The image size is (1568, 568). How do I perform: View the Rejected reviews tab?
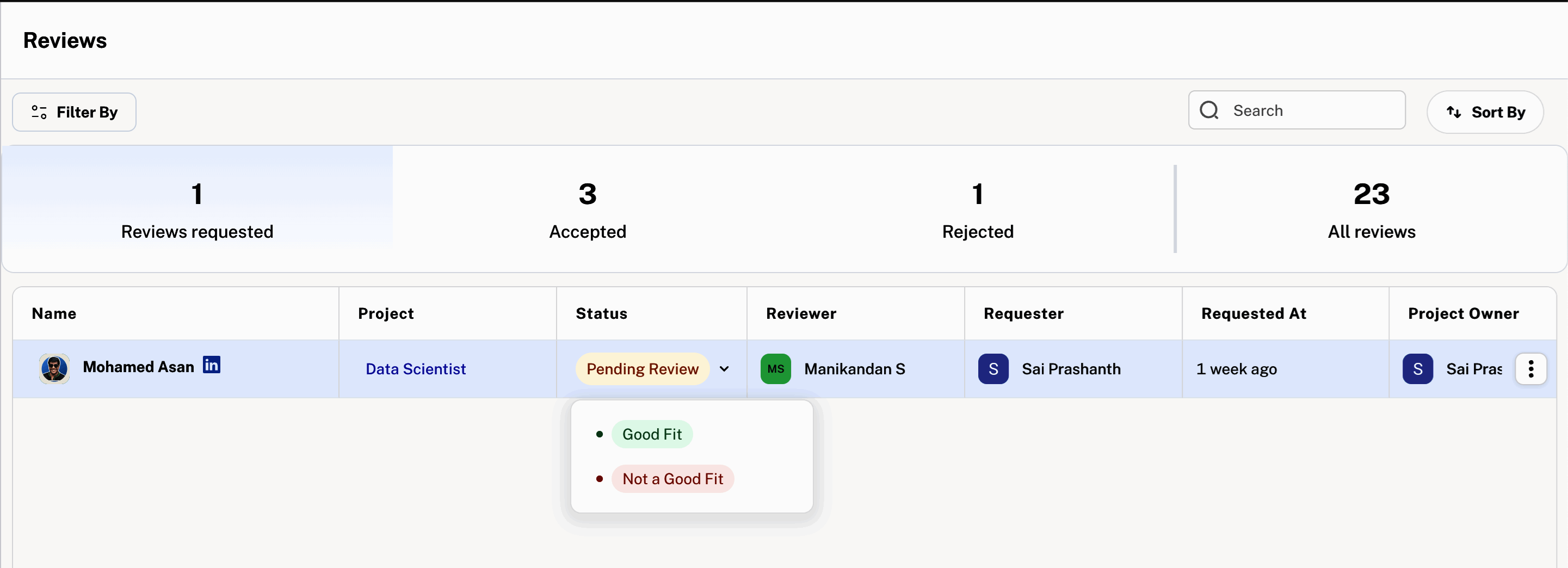point(978,209)
